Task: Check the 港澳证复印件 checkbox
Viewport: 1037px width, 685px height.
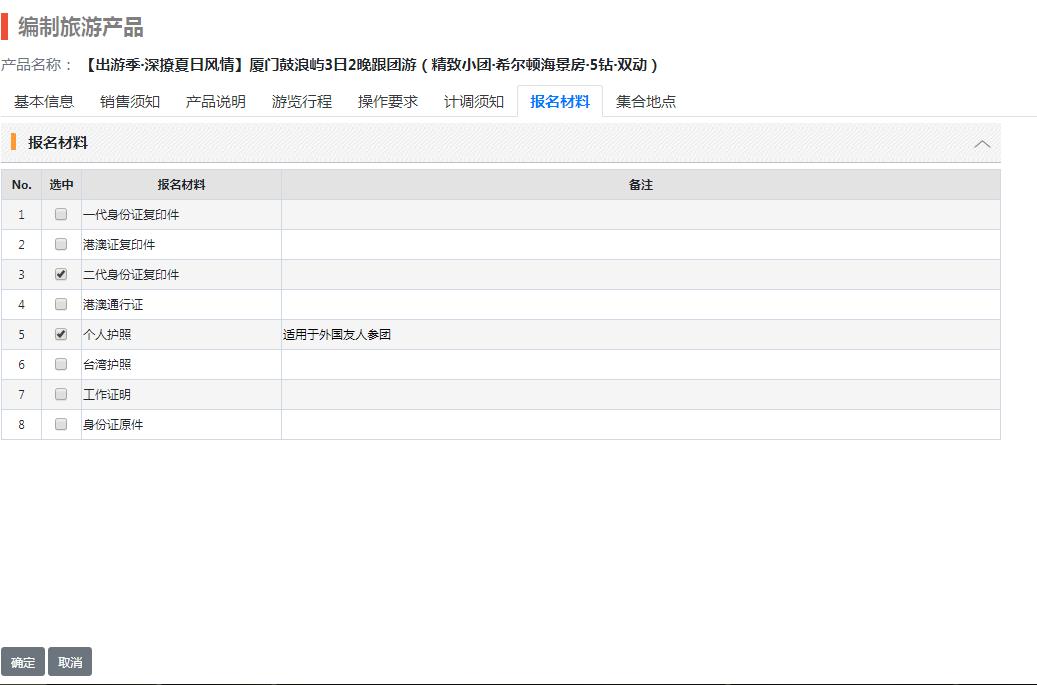Action: 61,244
